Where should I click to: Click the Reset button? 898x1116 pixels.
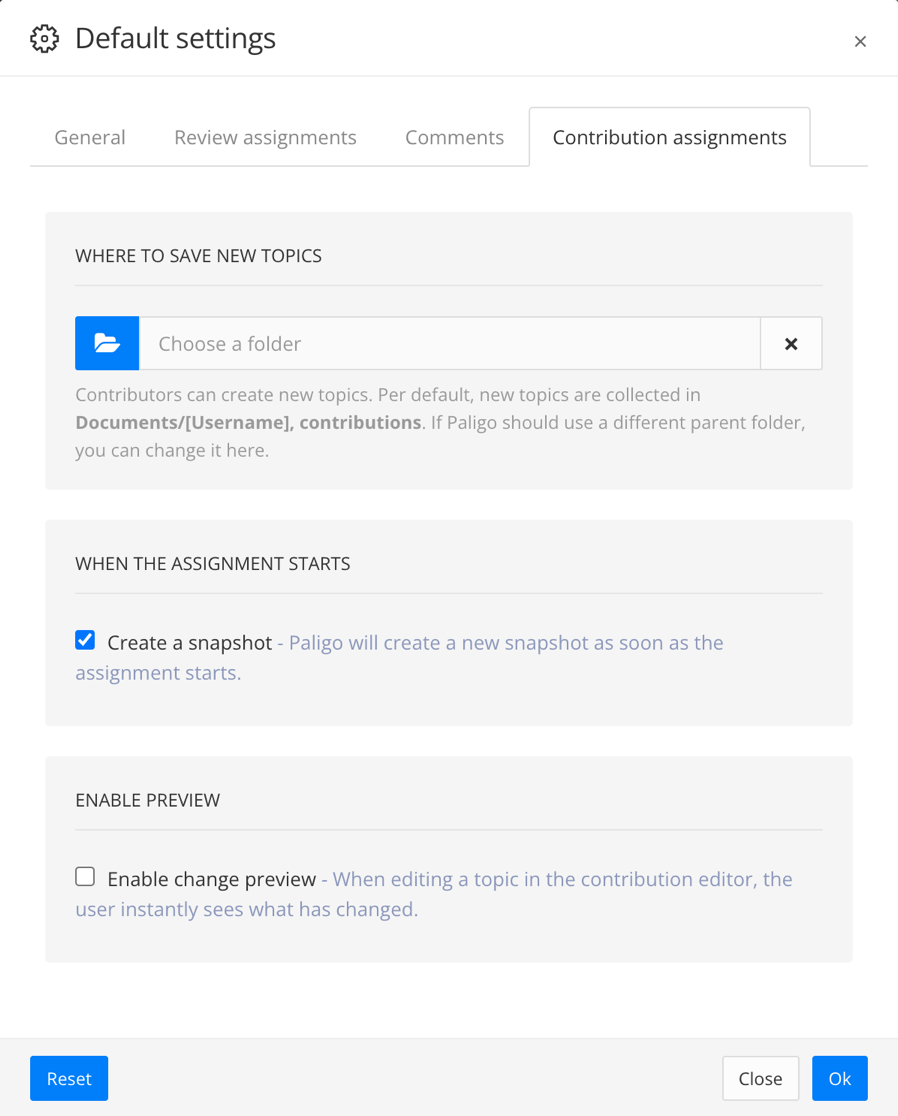pos(68,1078)
